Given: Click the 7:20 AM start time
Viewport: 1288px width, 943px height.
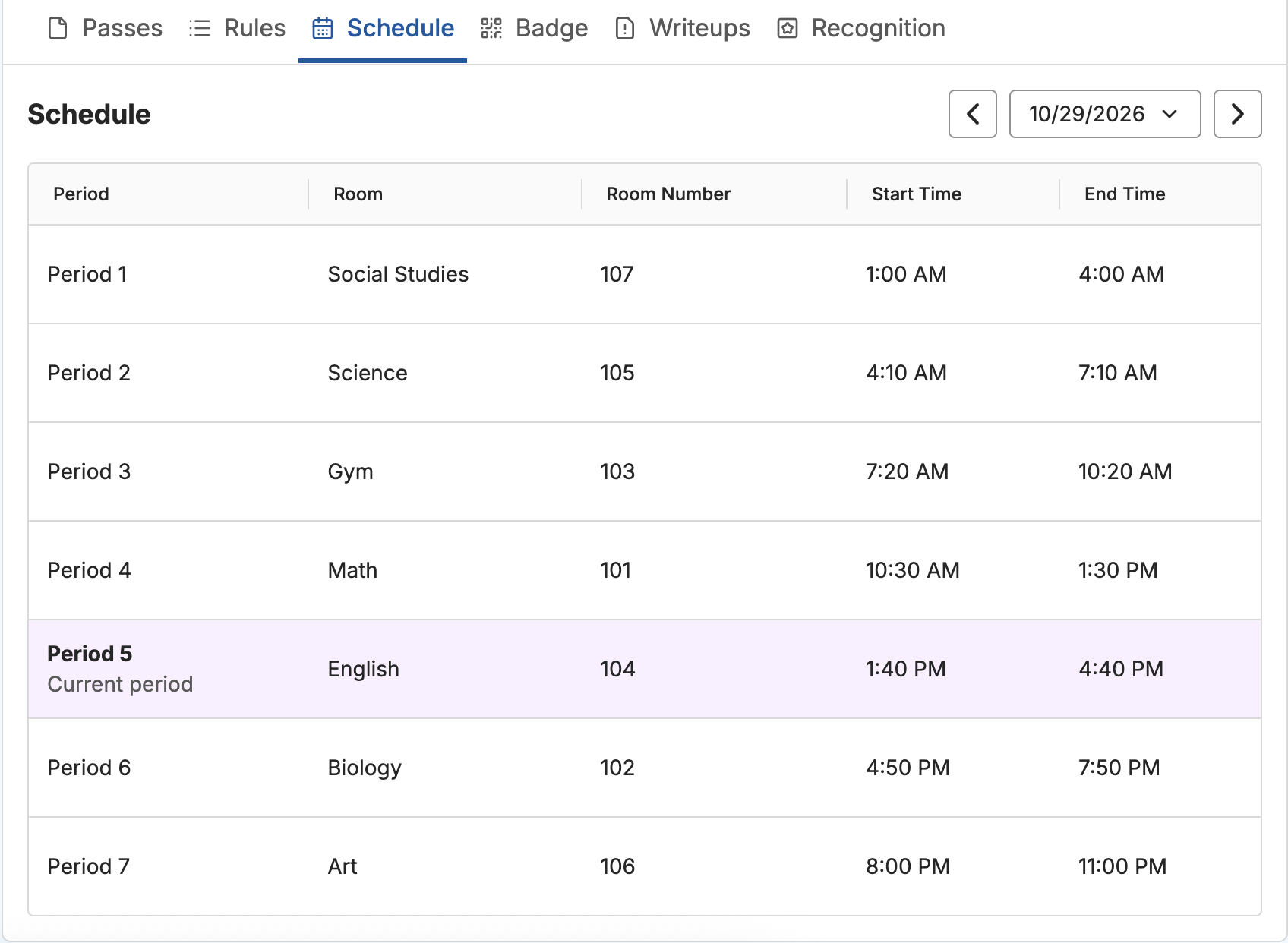Looking at the screenshot, I should [908, 471].
